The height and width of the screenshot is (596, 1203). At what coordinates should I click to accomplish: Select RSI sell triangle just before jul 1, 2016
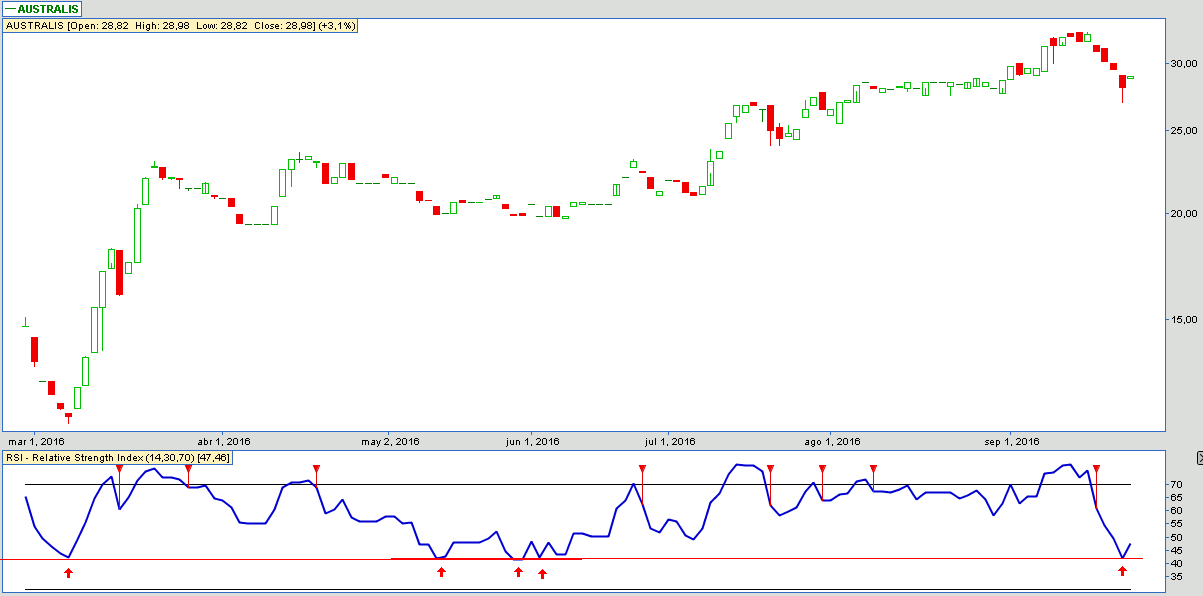(x=642, y=469)
